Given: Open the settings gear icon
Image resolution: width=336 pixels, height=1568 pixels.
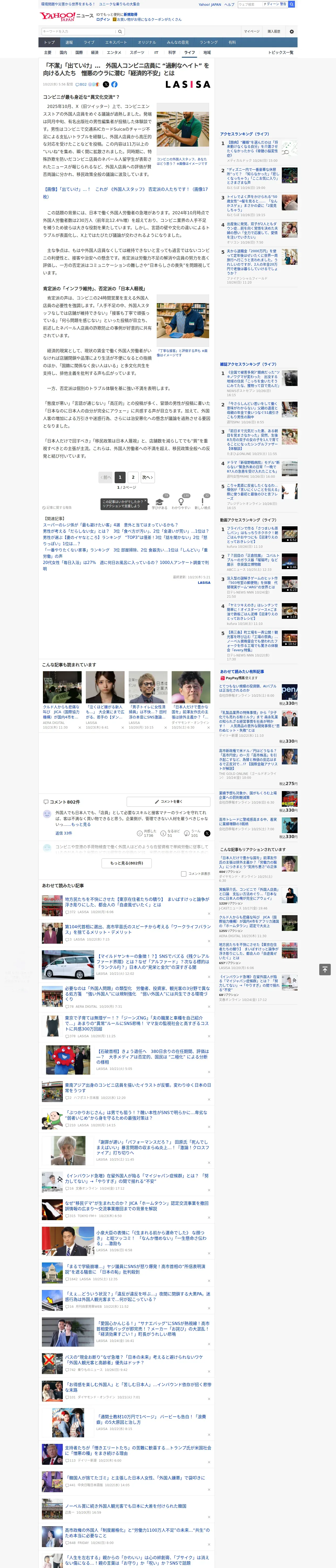Looking at the screenshot, I should (292, 32).
